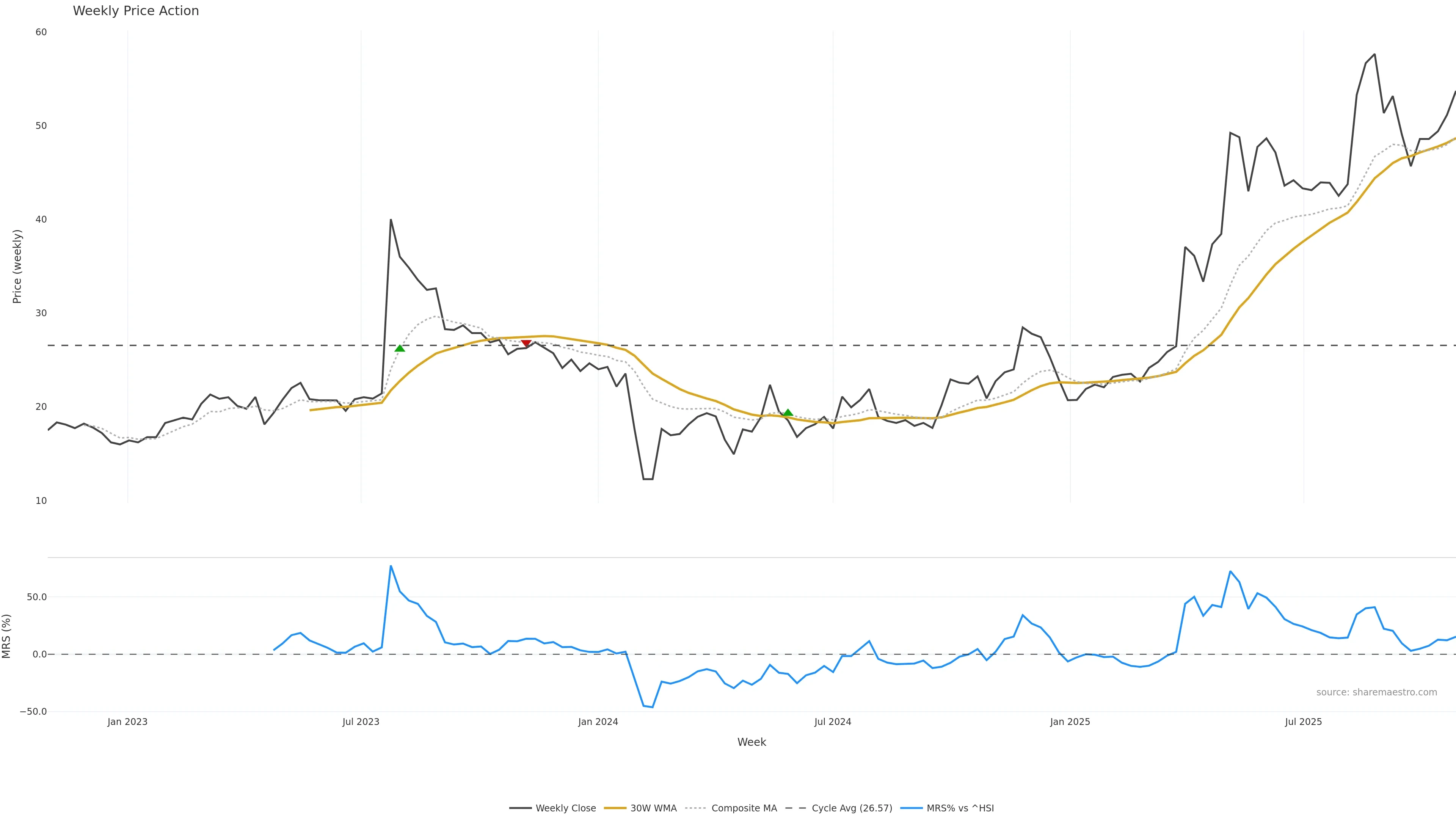Click the dotted gray Composite MA legend swatch
The height and width of the screenshot is (819, 1456).
695,808
